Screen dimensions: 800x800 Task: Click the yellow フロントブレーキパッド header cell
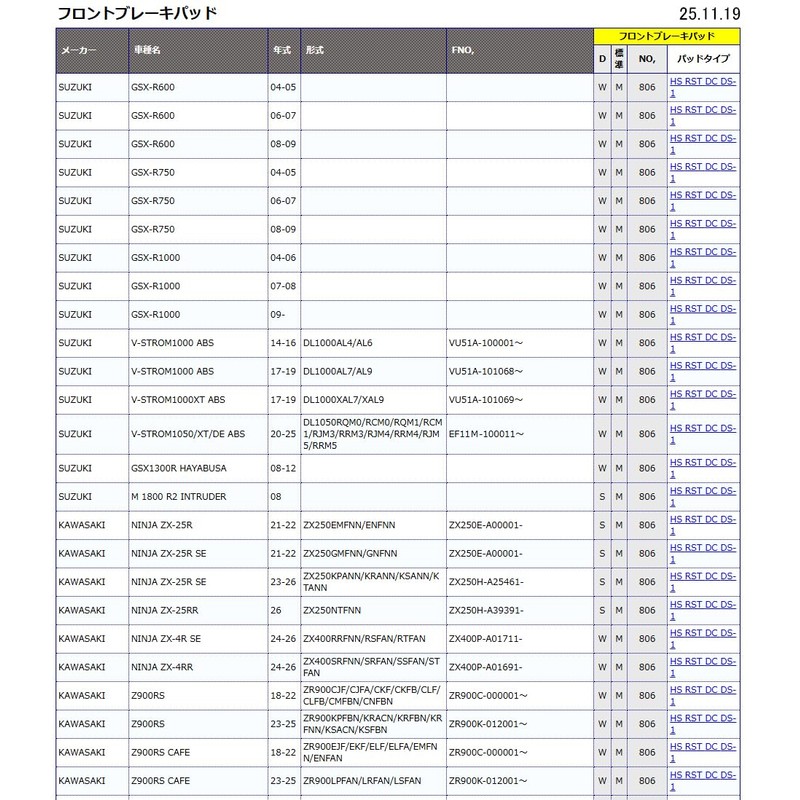pyautogui.click(x=667, y=36)
